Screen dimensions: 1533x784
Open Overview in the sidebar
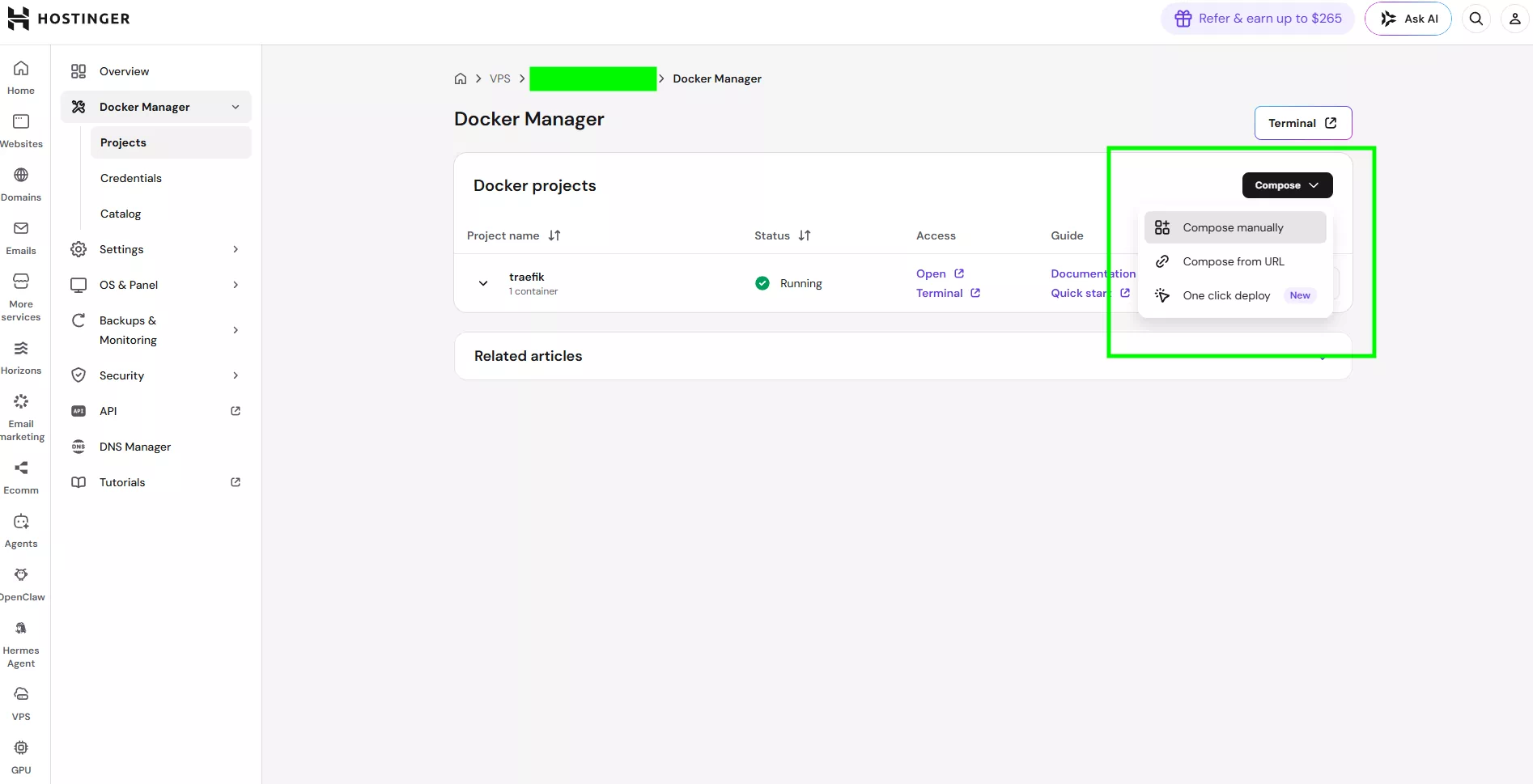(x=156, y=71)
